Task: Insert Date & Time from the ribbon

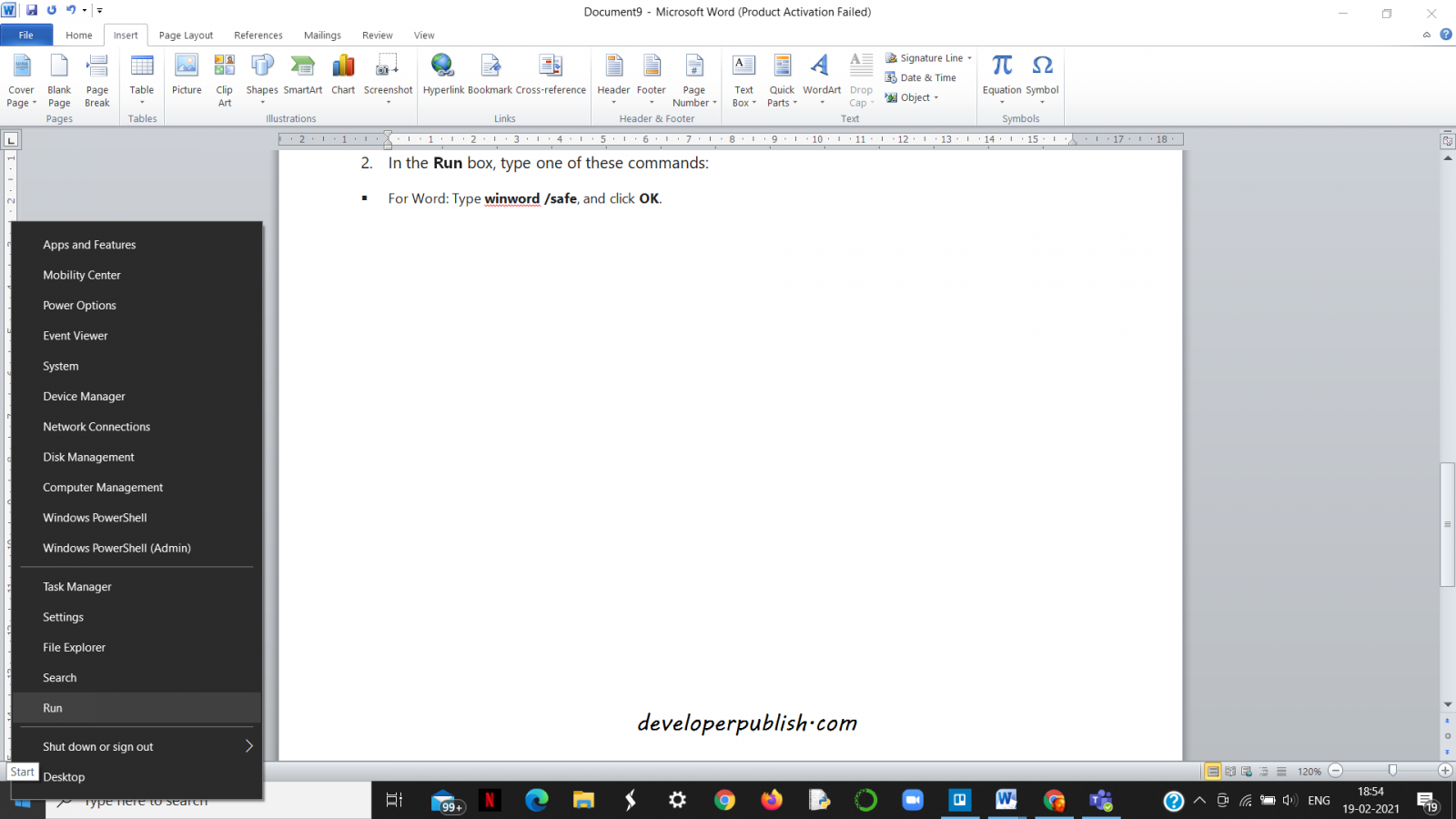Action: pos(922,77)
